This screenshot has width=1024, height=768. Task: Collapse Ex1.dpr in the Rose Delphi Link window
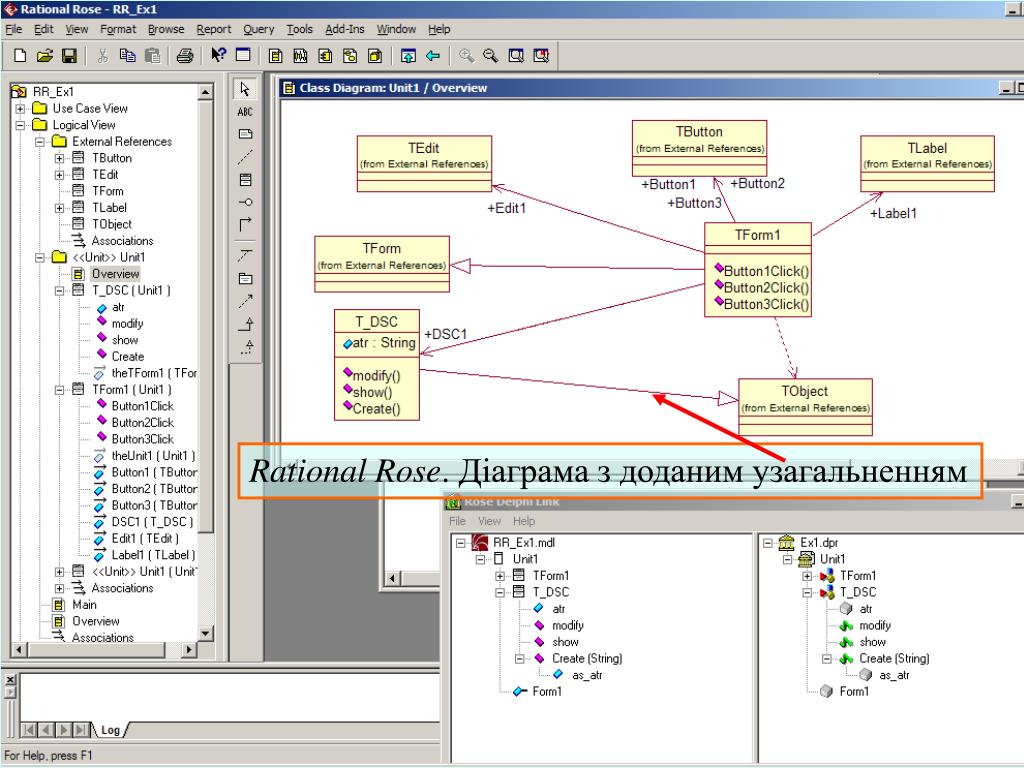coord(768,543)
